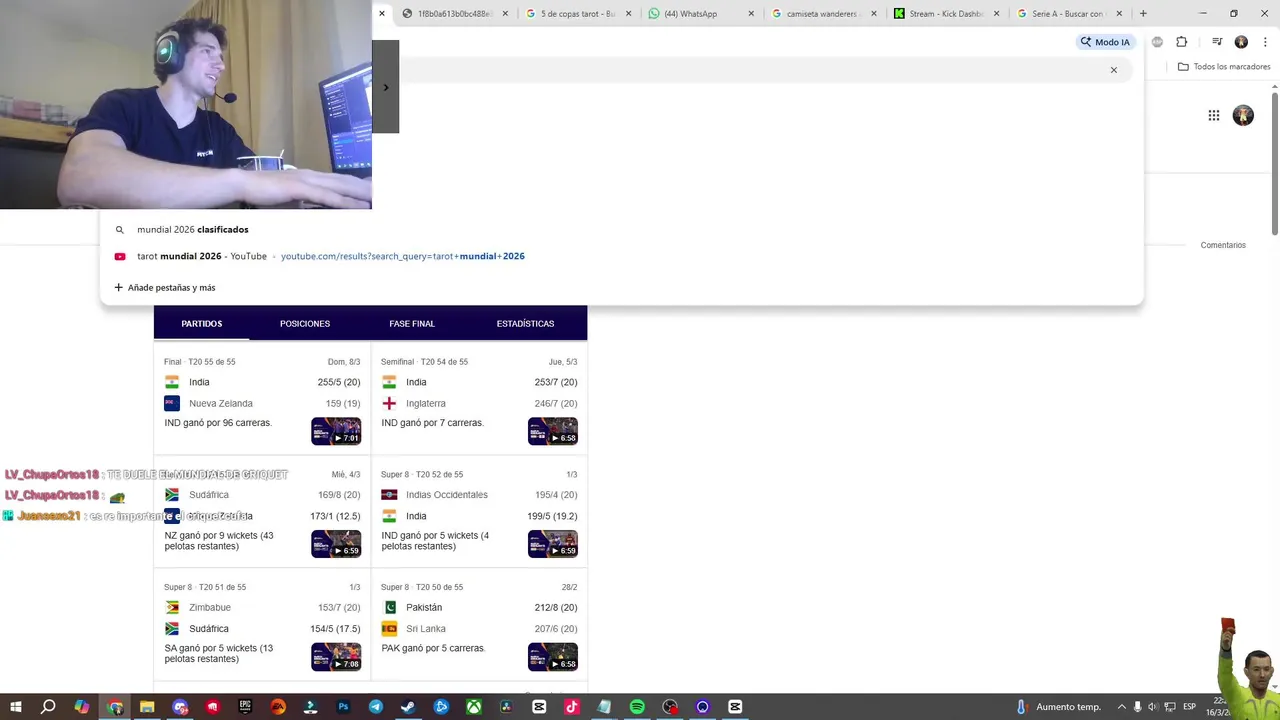Open Discord from taskbar
This screenshot has width=1280, height=720.
180,707
